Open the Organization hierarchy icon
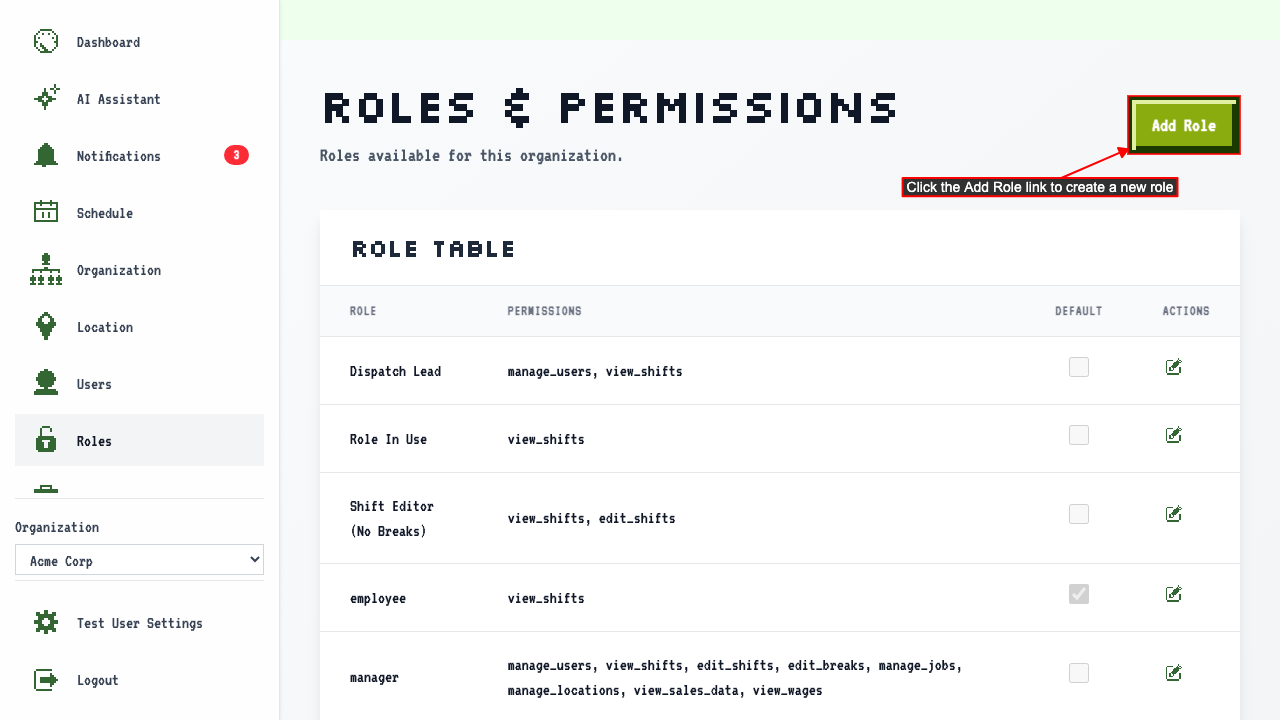 click(x=46, y=270)
